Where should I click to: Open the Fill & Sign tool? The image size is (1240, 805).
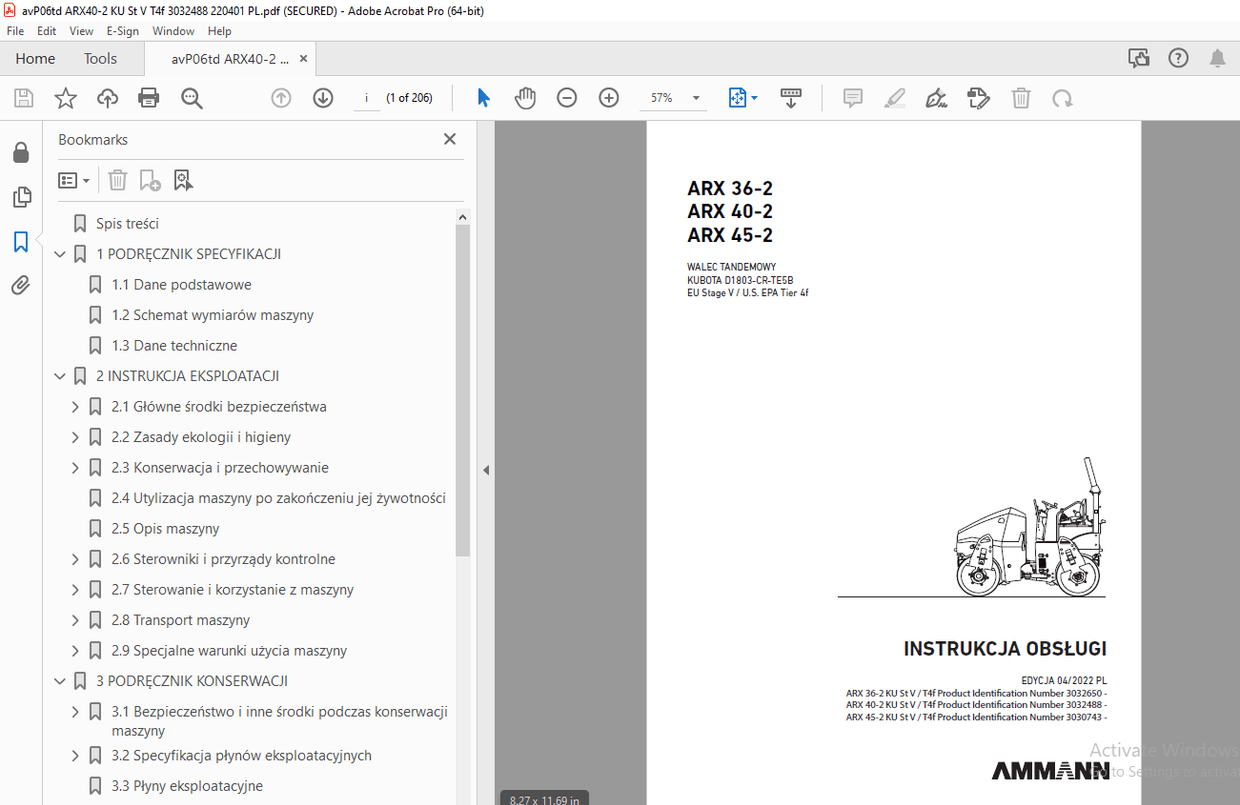[x=936, y=97]
